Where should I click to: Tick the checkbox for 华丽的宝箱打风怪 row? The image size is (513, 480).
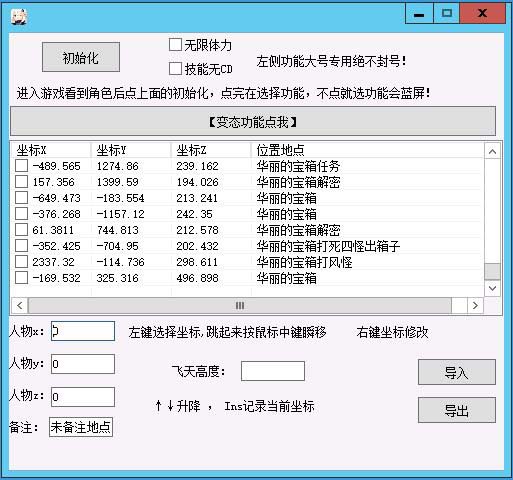click(21, 262)
